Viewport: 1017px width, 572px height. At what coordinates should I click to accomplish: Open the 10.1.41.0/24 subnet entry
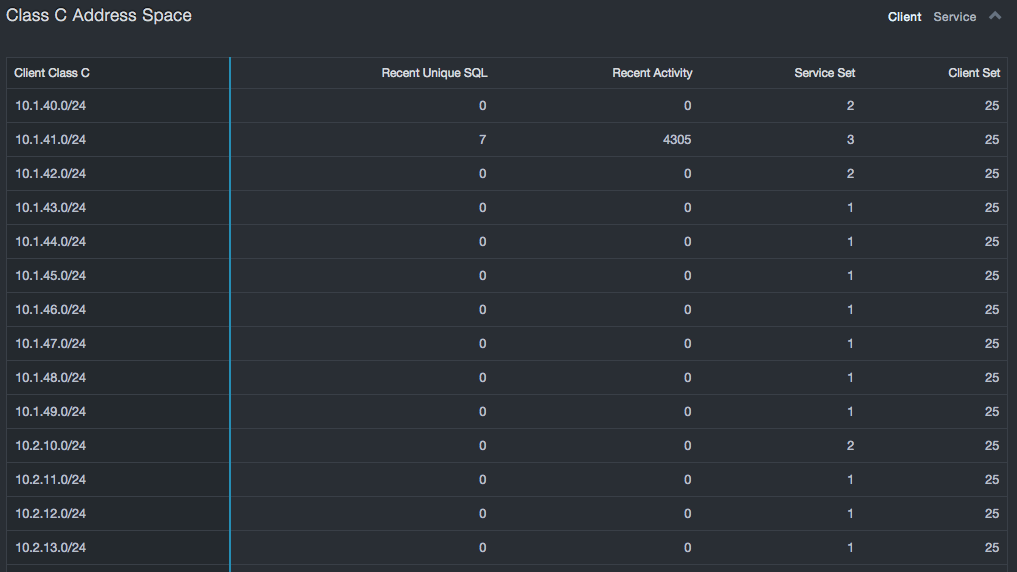click(x=51, y=140)
